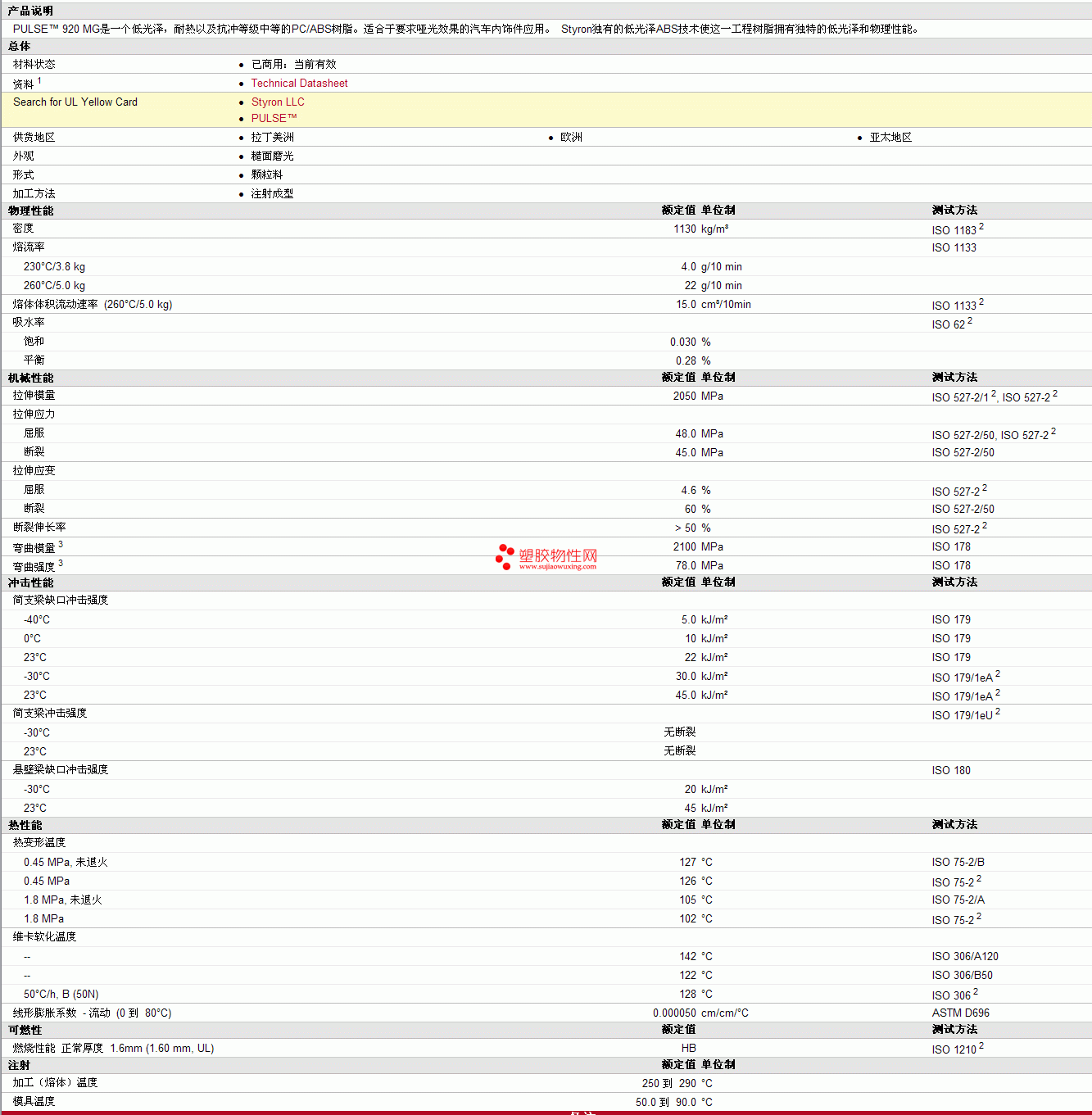Click the ISO 306/B50 test method

click(963, 975)
